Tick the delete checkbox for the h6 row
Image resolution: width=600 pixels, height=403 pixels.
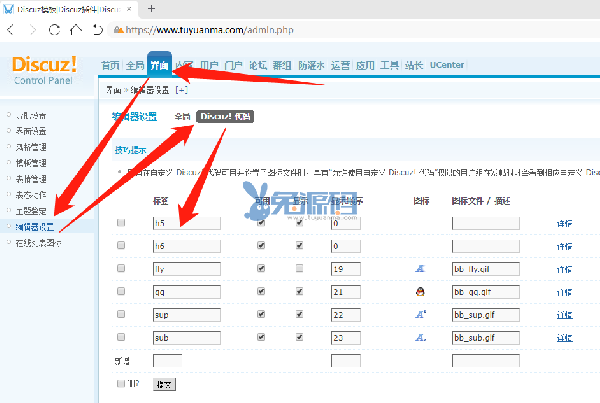point(121,245)
